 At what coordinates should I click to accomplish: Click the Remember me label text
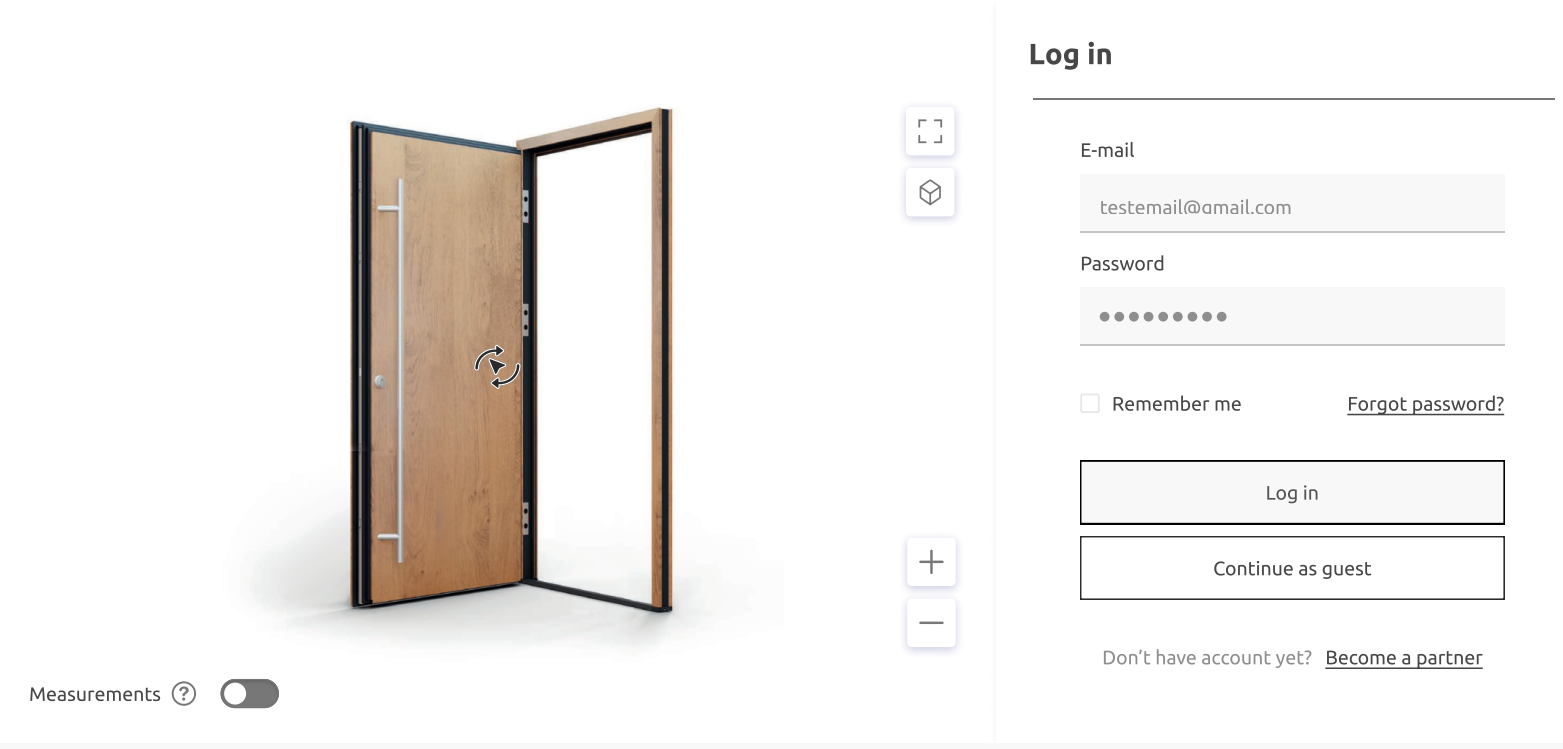coord(1176,404)
